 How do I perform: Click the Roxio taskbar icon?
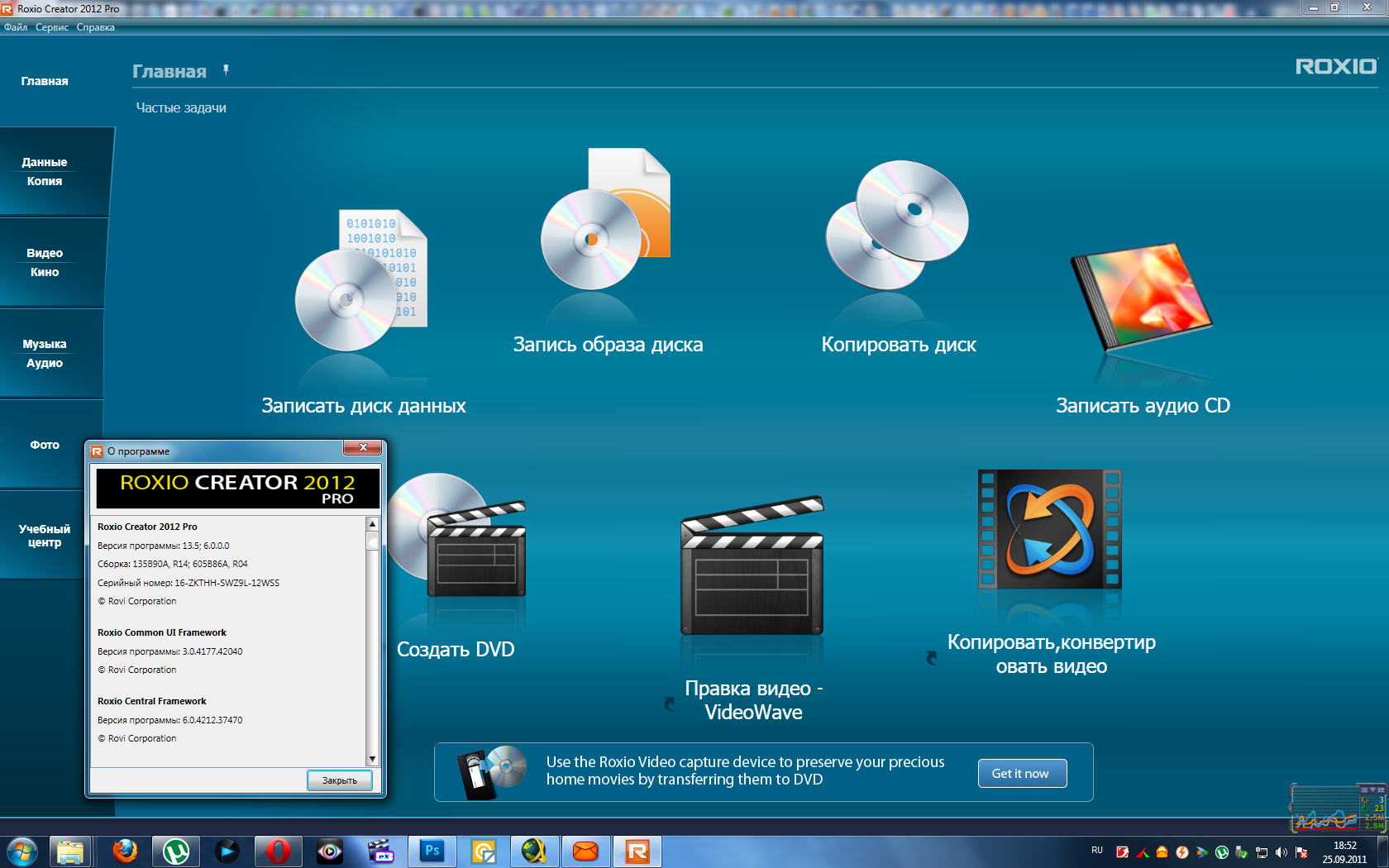pyautogui.click(x=637, y=851)
